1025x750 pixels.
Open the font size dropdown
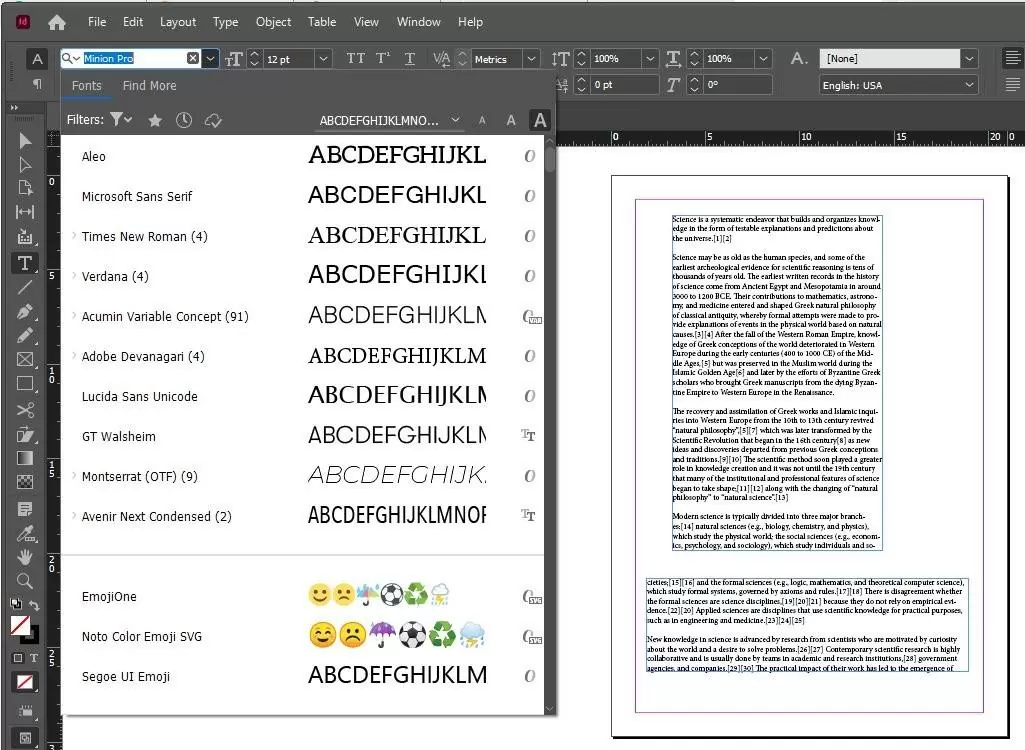(323, 59)
